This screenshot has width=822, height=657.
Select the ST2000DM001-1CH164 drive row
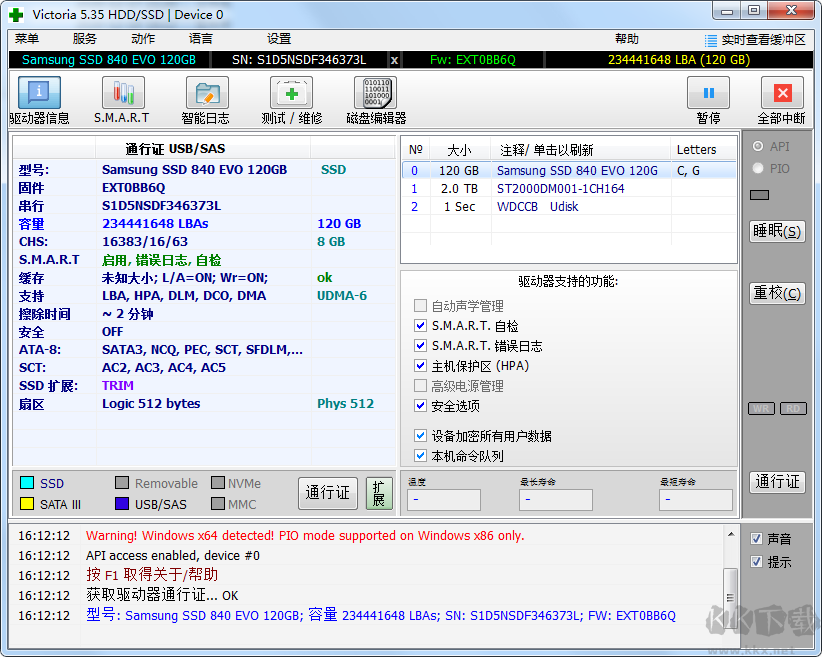pyautogui.click(x=560, y=189)
